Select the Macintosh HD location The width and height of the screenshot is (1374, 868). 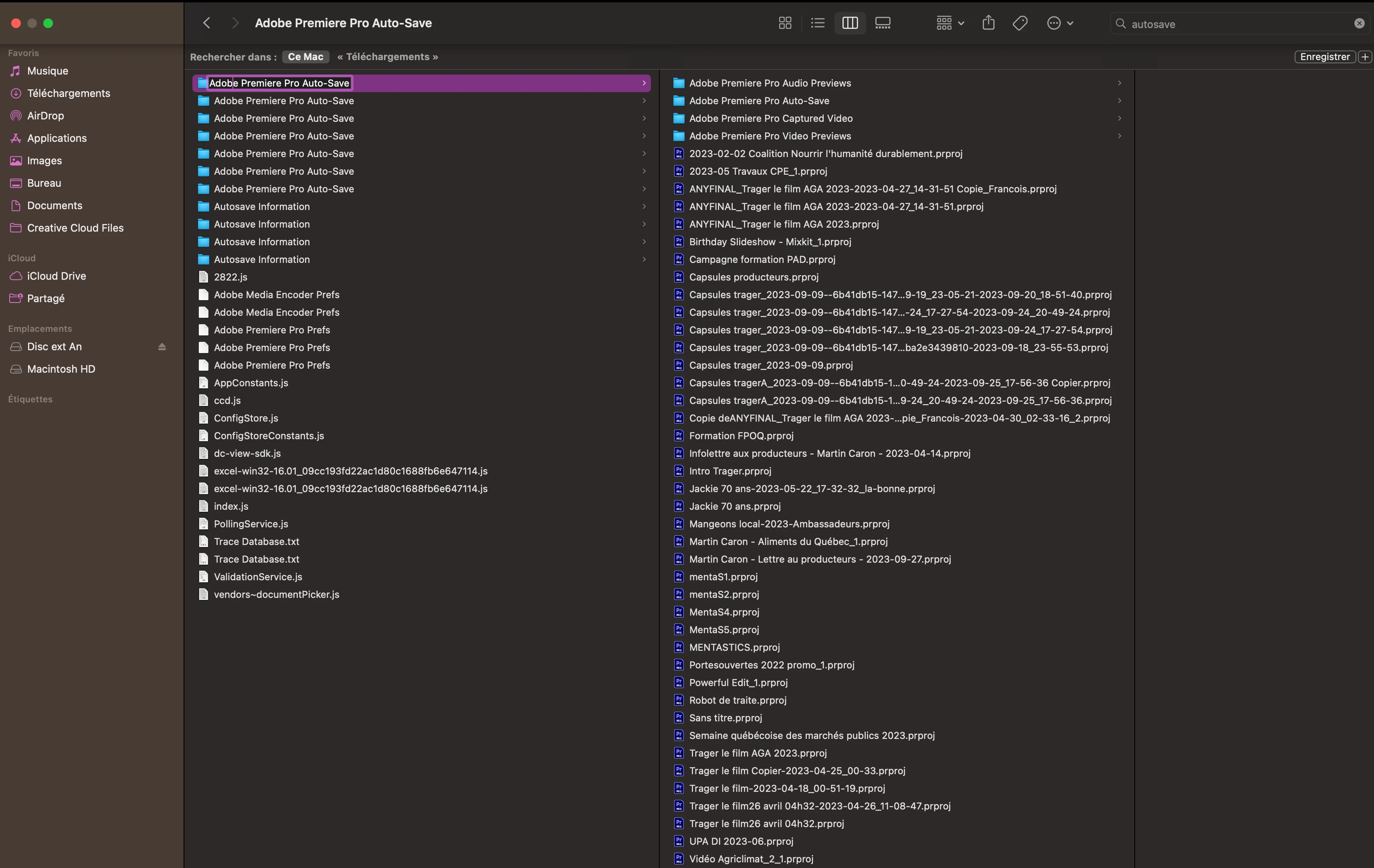(x=61, y=369)
